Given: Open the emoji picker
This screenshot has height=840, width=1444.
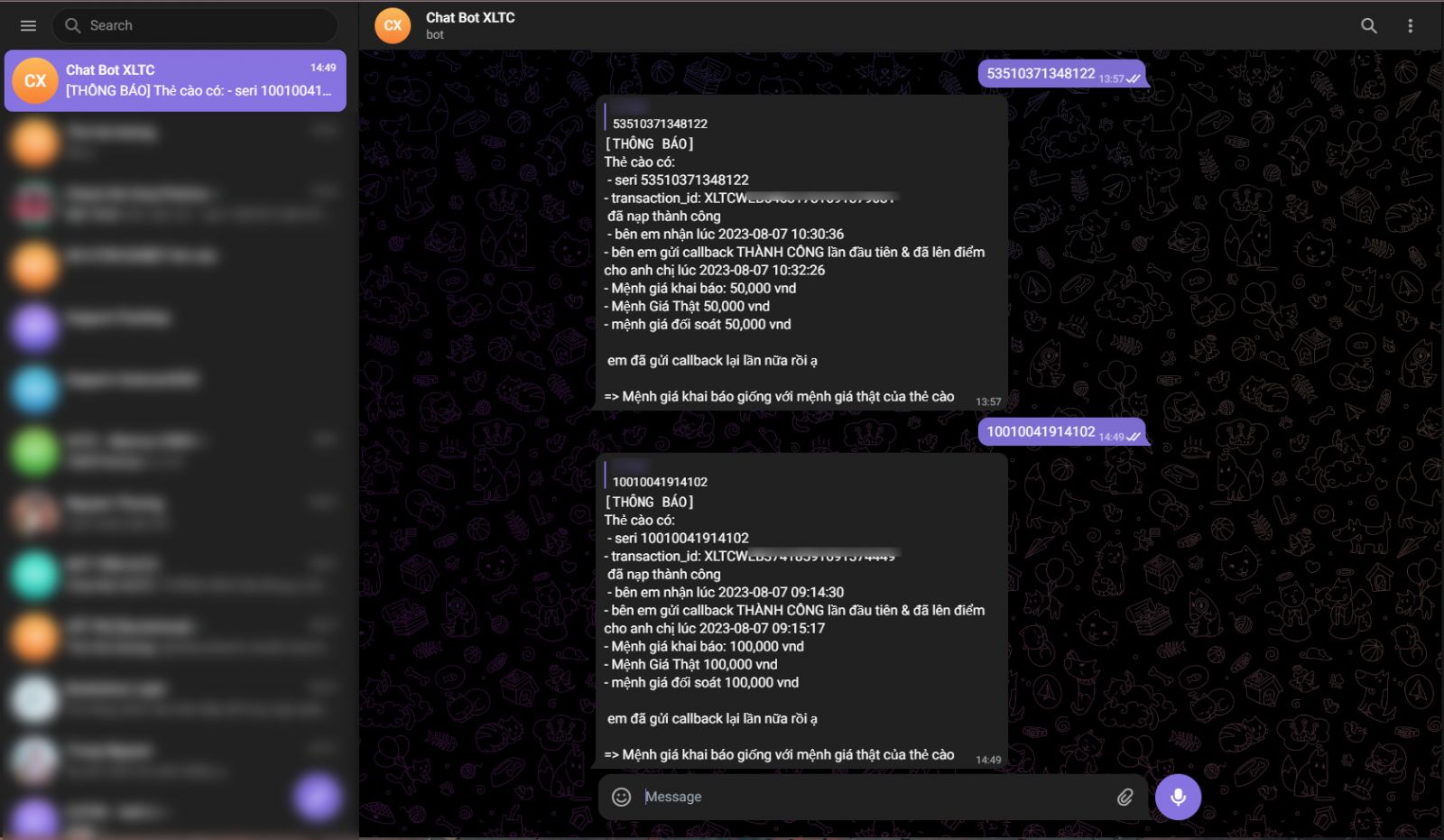Looking at the screenshot, I should click(x=622, y=797).
